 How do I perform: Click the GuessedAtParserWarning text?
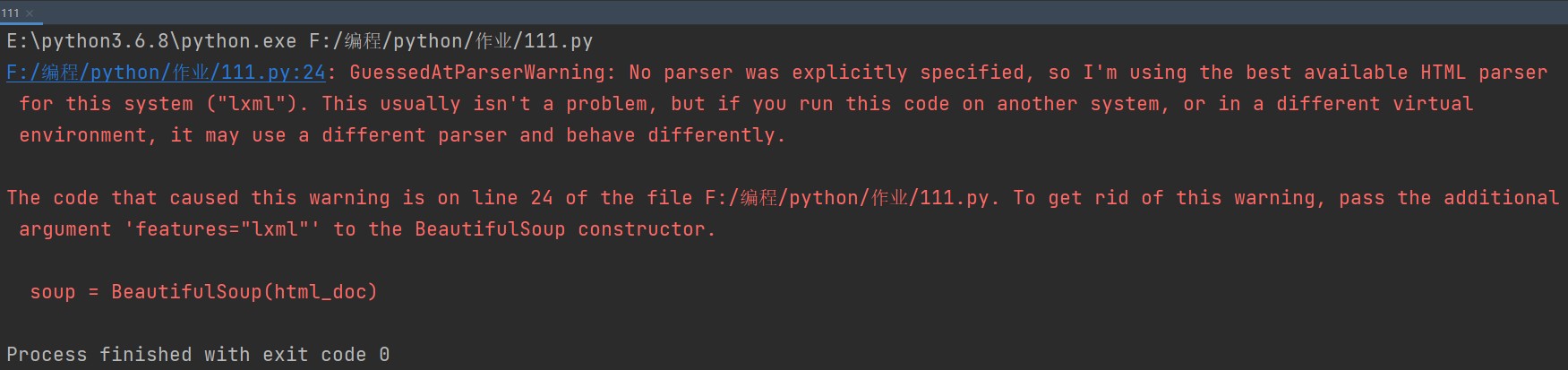point(482,73)
